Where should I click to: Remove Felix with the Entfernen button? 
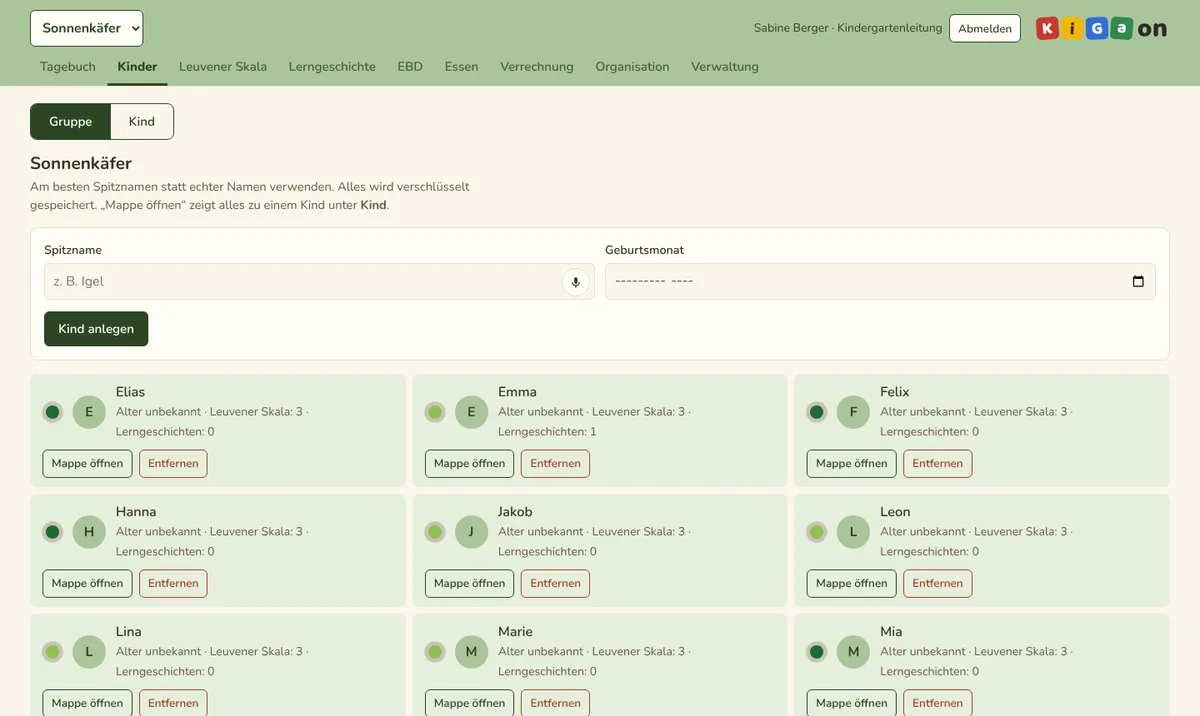[938, 464]
